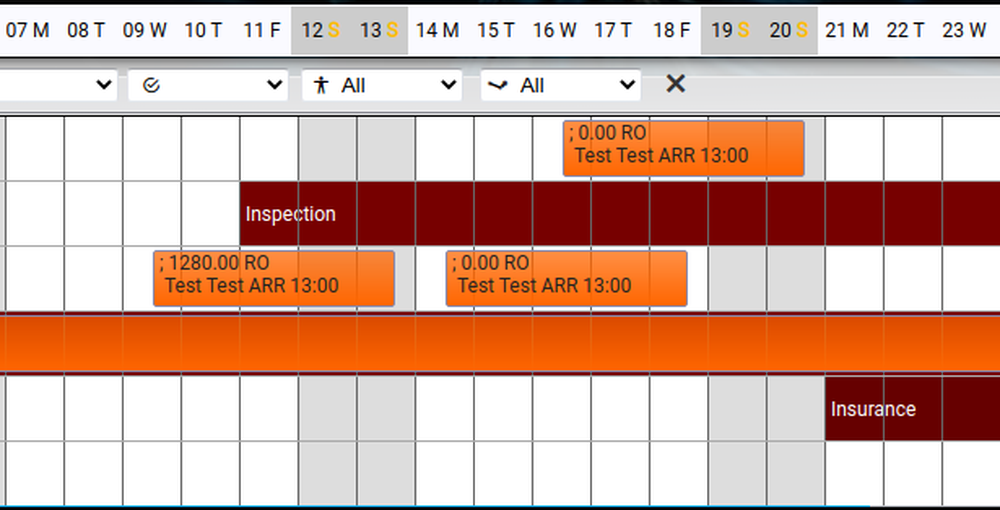Select day header 17 T
Screen dimensions: 1000x510
coord(613,30)
